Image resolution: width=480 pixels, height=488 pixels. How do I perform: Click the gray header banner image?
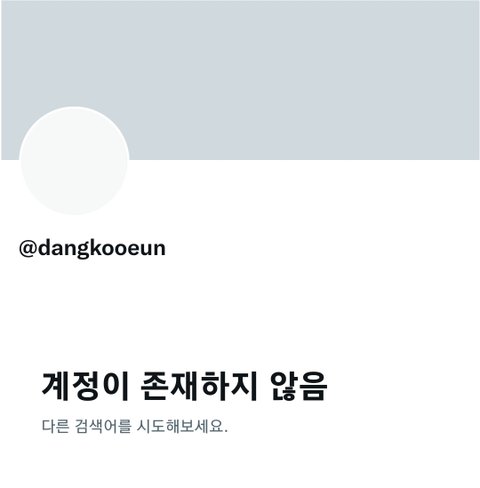(240, 80)
